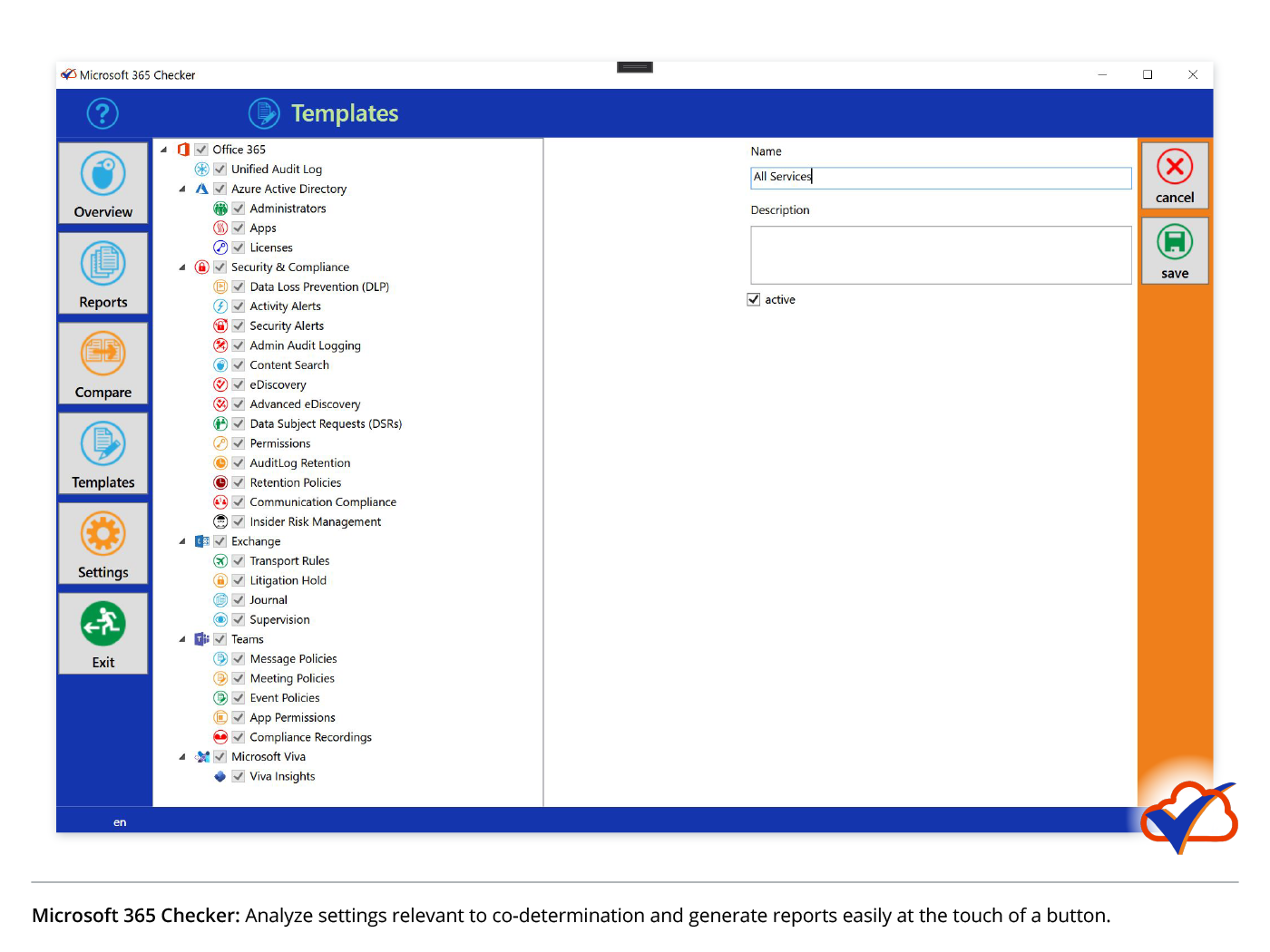The width and height of the screenshot is (1270, 952).
Task: Click the Unified Audit Log icon
Action: pos(201,170)
